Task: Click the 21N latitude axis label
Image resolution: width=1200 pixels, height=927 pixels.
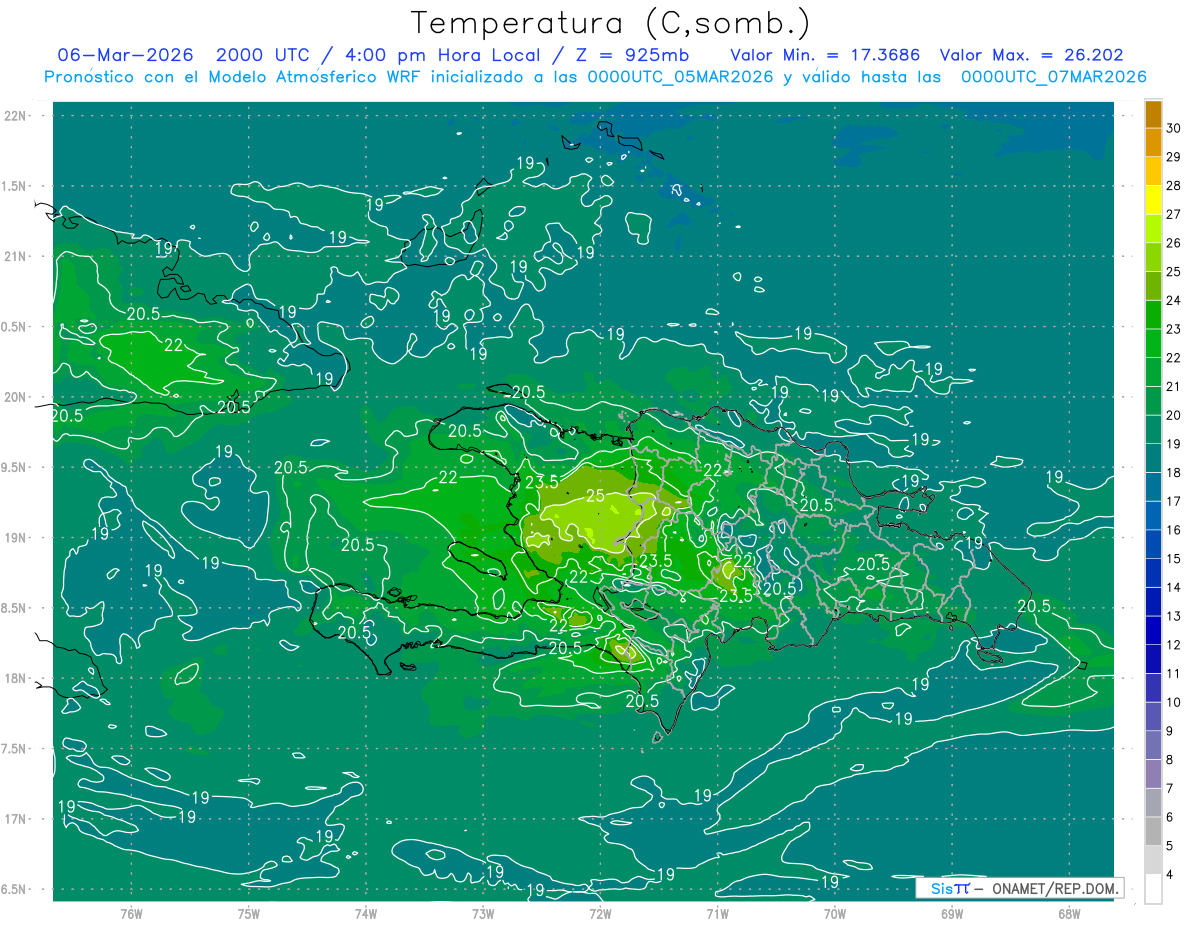Action: pos(14,256)
